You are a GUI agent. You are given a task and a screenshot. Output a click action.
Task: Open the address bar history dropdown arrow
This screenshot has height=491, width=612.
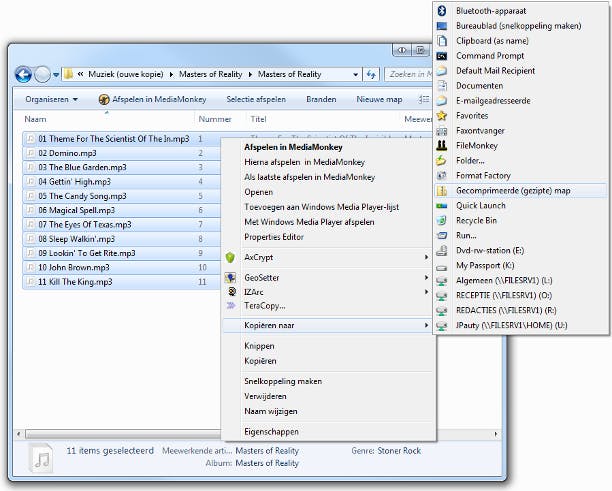point(355,74)
